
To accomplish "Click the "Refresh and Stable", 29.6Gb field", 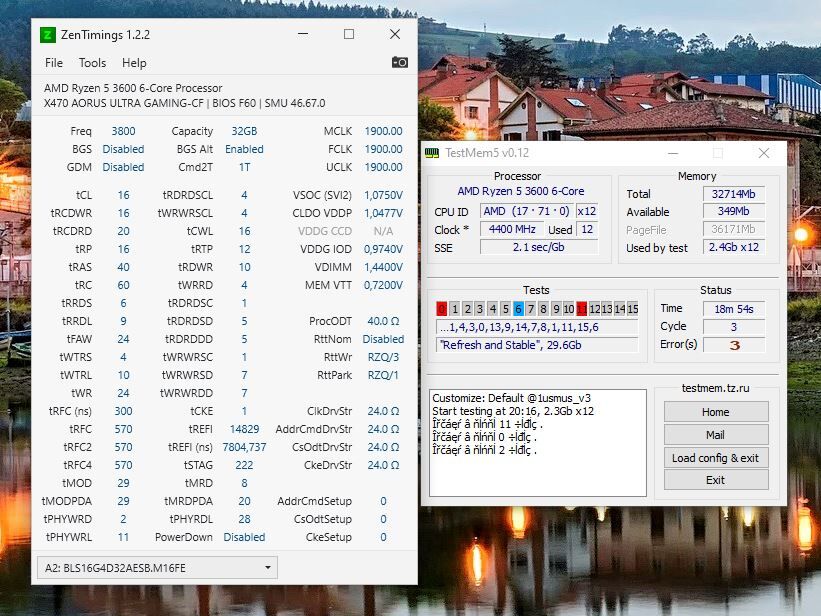I will pyautogui.click(x=537, y=345).
